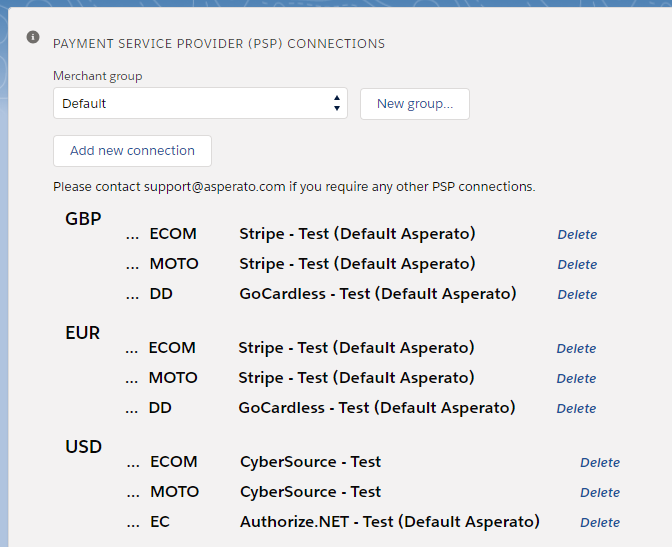
Task: Delete the USD MOTO CyberSource connection
Action: 600,493
